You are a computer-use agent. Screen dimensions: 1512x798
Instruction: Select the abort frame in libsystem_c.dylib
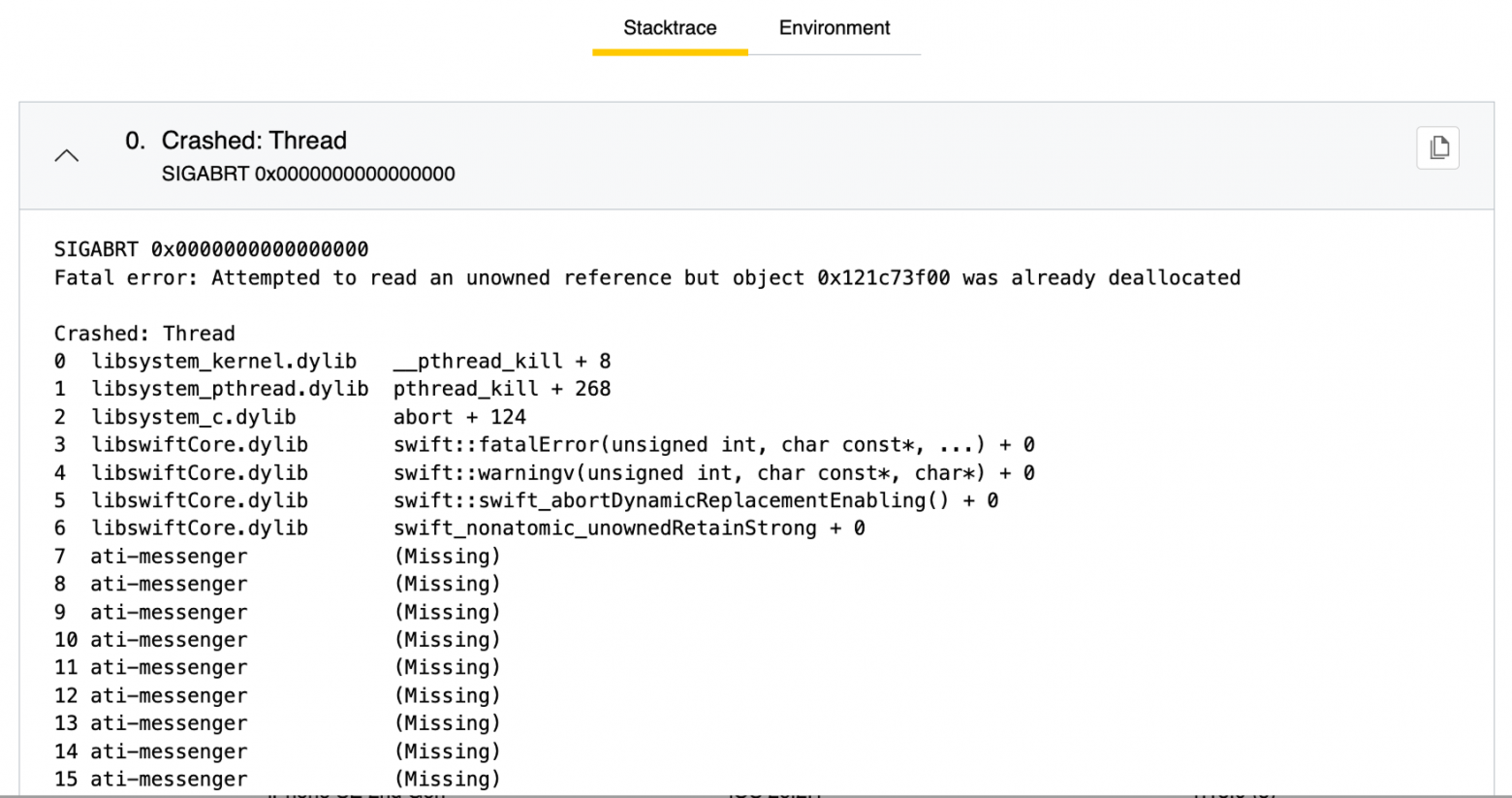coord(291,416)
